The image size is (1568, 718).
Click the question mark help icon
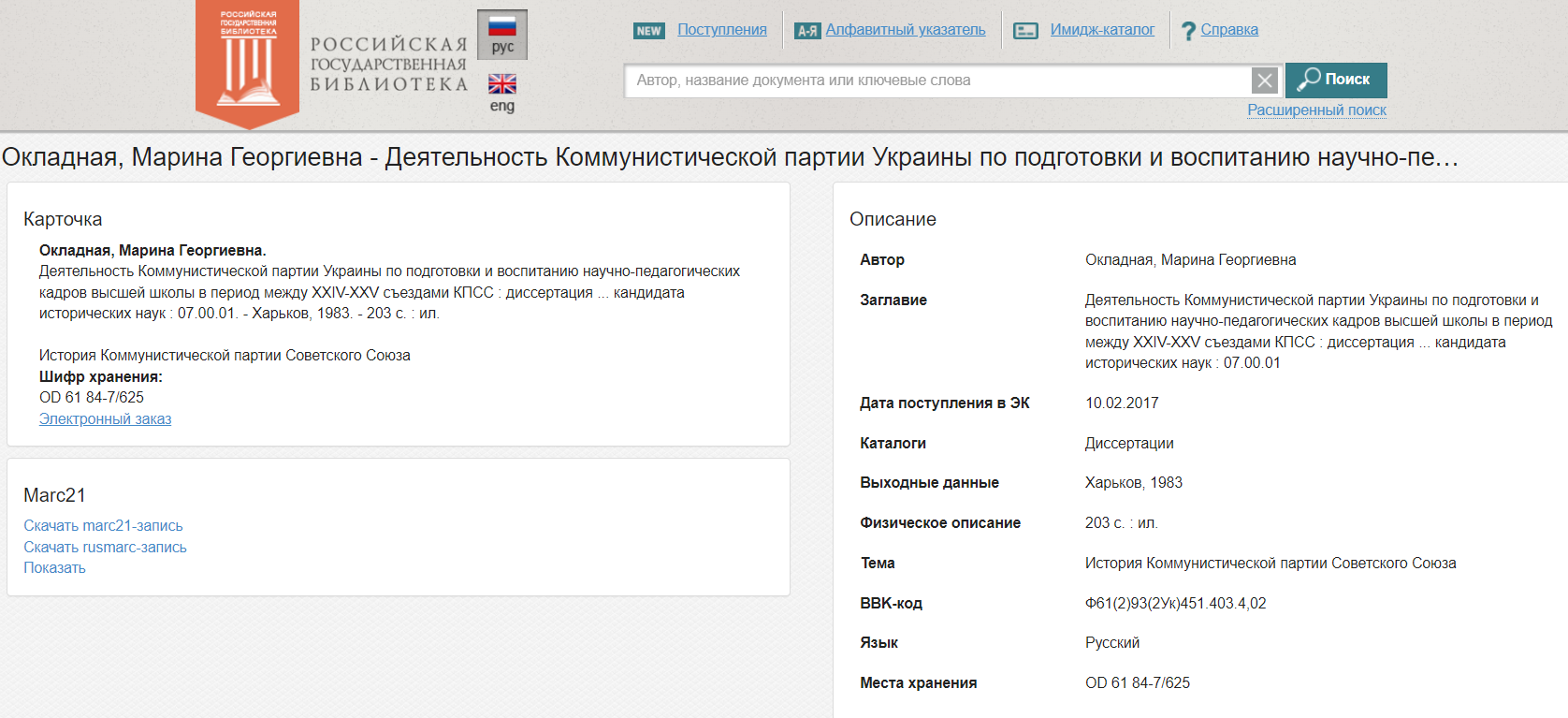(1188, 31)
